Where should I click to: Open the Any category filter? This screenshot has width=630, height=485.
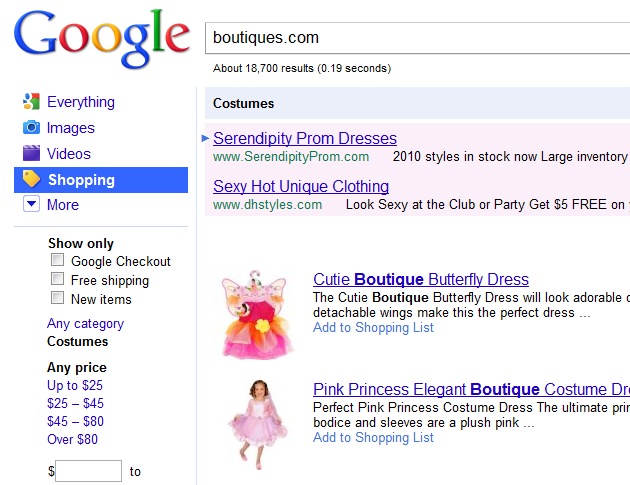point(85,324)
